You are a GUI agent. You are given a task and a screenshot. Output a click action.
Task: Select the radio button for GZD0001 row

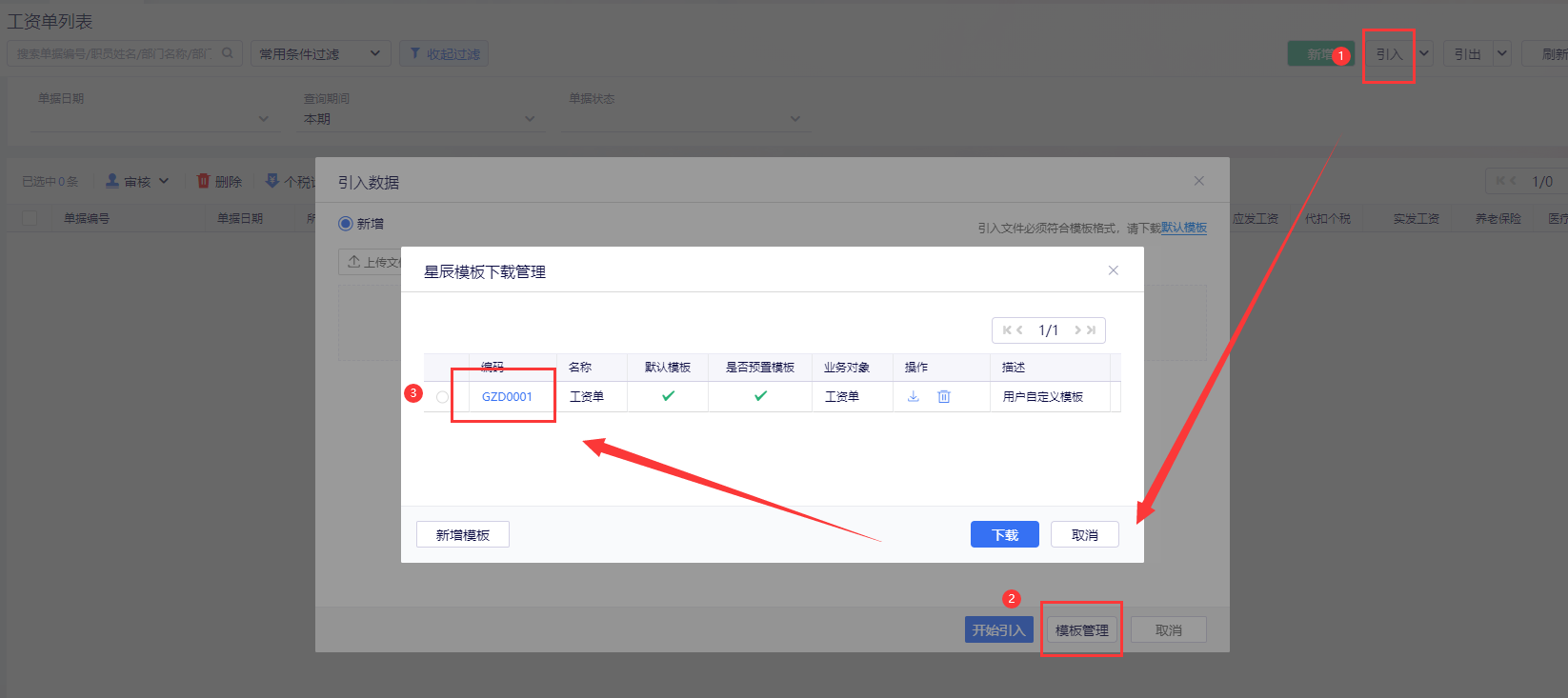pyautogui.click(x=442, y=397)
